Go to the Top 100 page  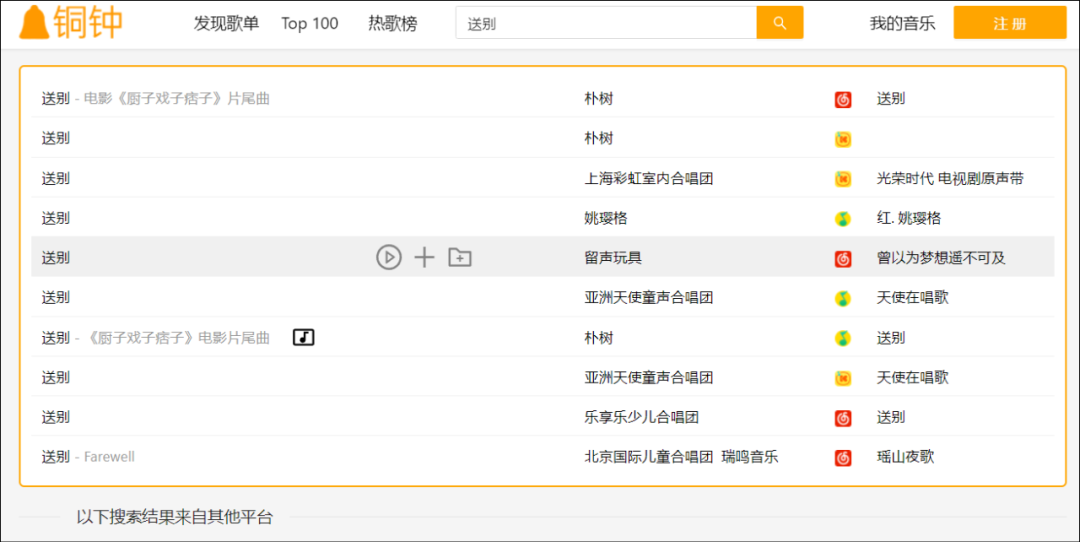tap(310, 23)
